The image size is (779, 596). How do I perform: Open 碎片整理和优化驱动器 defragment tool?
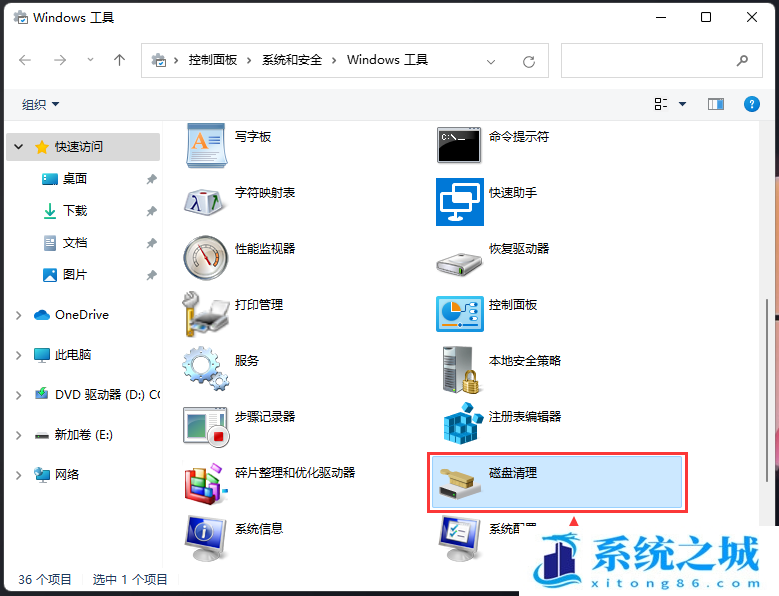tap(206, 482)
